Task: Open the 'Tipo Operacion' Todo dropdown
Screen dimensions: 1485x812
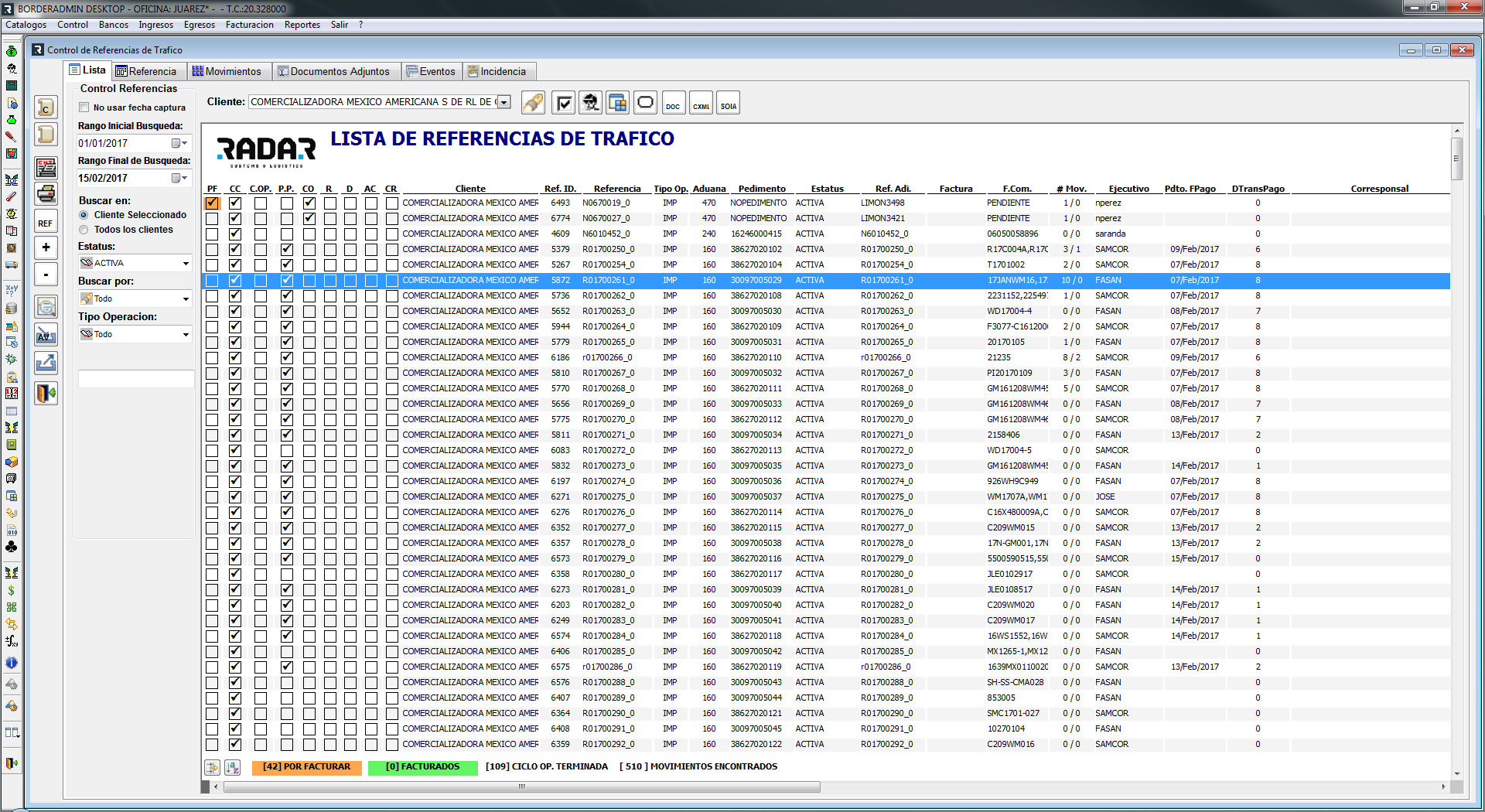Action: (x=186, y=334)
